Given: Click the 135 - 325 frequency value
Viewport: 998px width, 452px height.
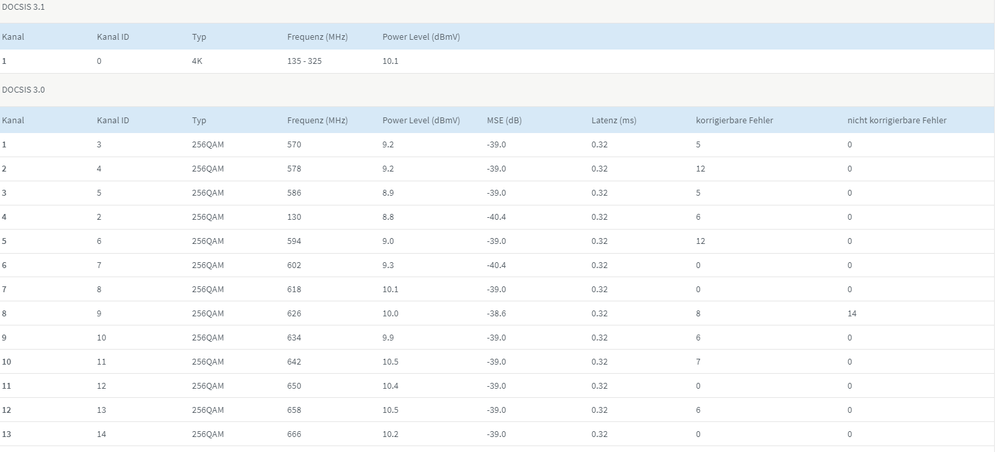Looking at the screenshot, I should coord(304,61).
